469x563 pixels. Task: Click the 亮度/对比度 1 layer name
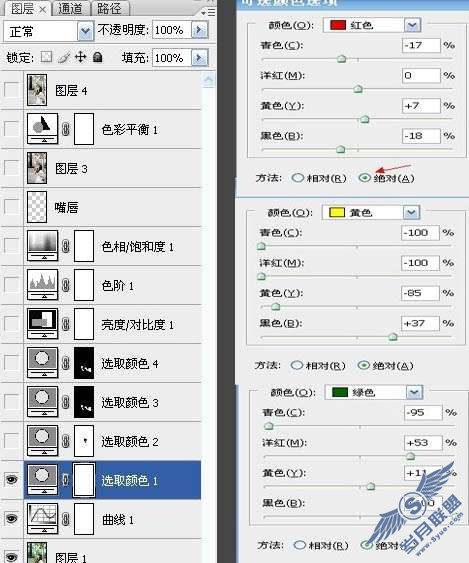coord(138,325)
